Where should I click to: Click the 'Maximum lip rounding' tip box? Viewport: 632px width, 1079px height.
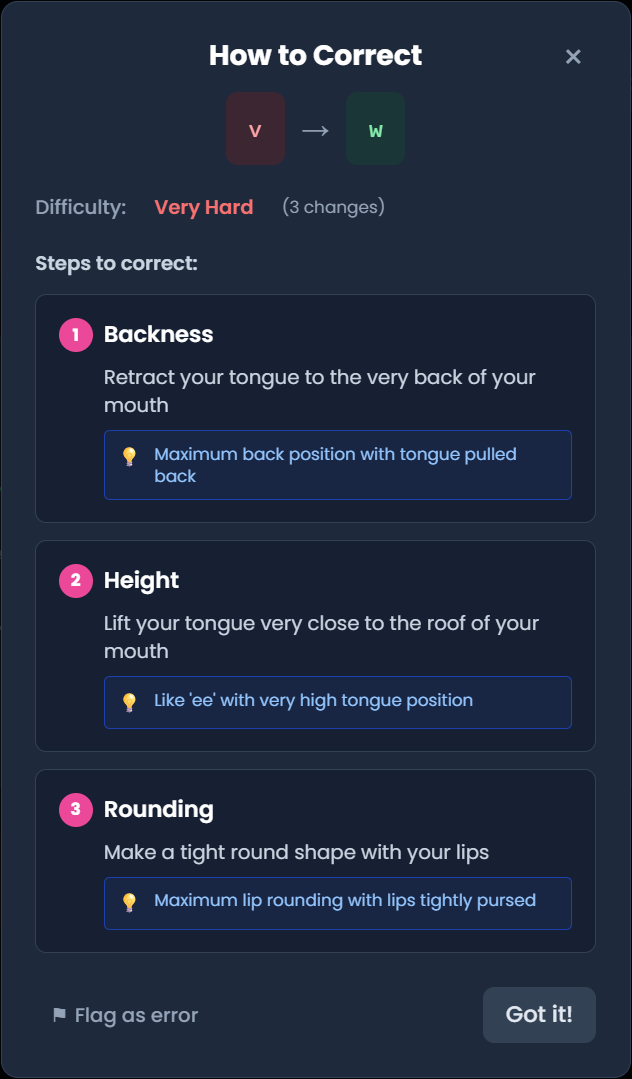coord(338,903)
